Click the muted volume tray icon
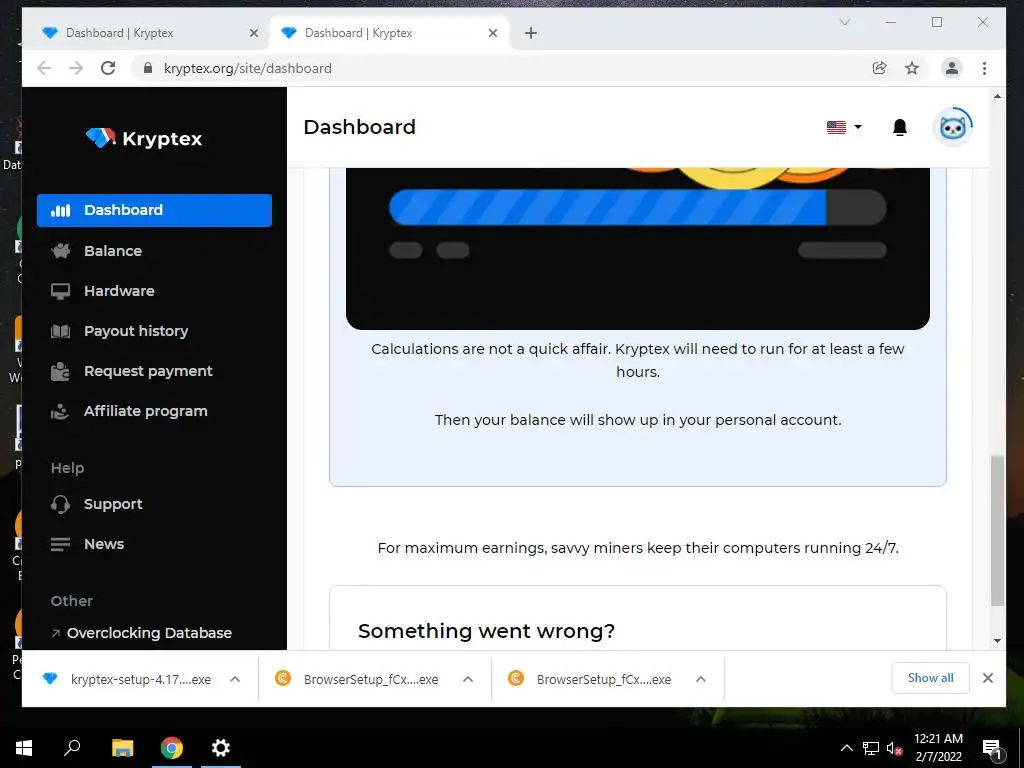This screenshot has height=768, width=1024. point(895,748)
